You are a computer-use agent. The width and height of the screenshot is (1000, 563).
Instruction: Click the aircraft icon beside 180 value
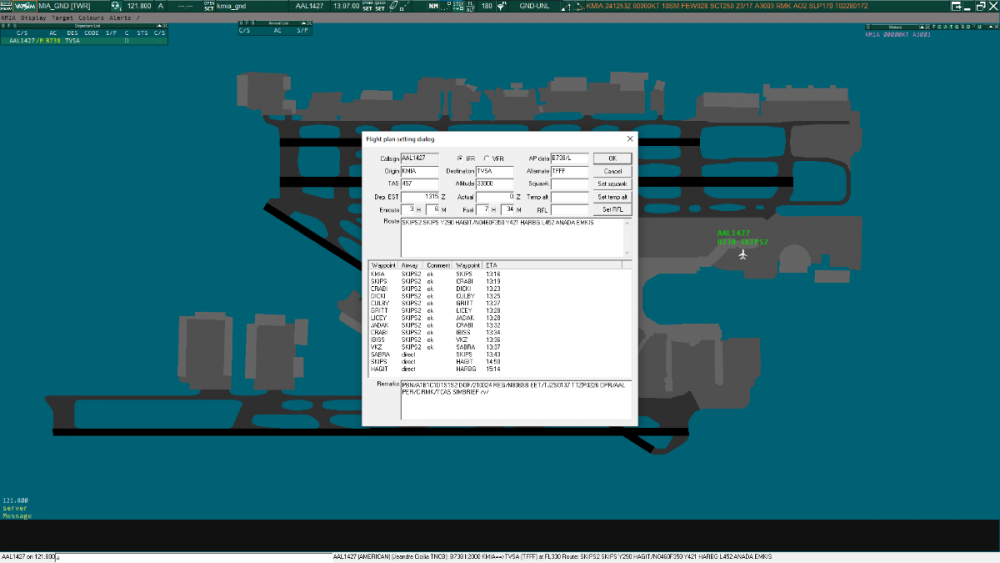click(x=503, y=6)
